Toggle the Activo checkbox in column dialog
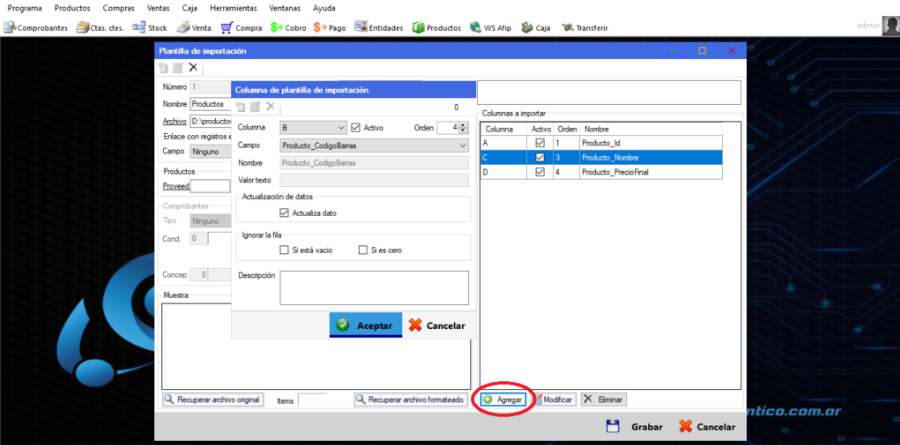 tap(356, 128)
